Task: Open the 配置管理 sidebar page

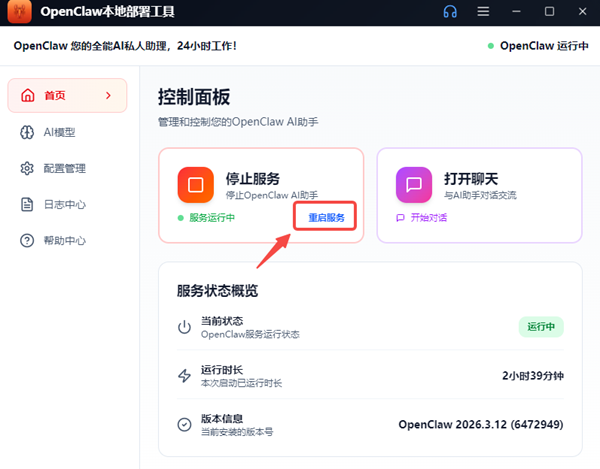Action: [x=67, y=168]
